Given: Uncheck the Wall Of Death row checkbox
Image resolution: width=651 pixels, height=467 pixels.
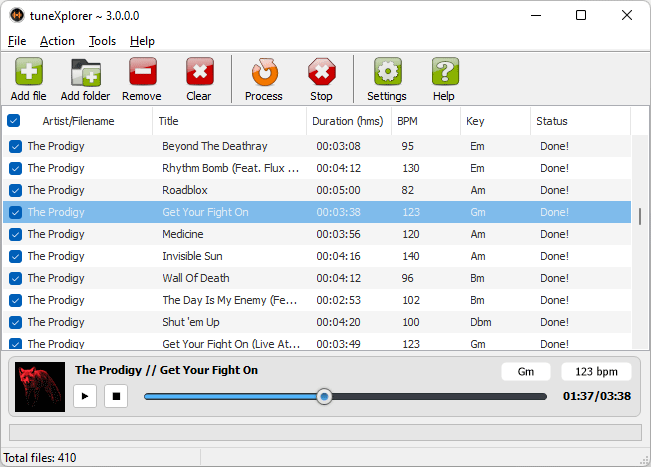Looking at the screenshot, I should coord(15,278).
